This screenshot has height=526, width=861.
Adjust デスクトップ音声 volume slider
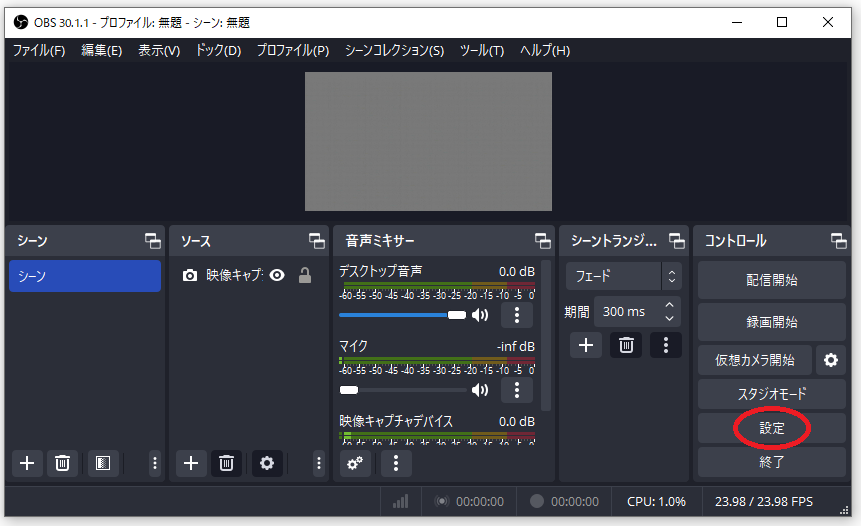tap(402, 315)
